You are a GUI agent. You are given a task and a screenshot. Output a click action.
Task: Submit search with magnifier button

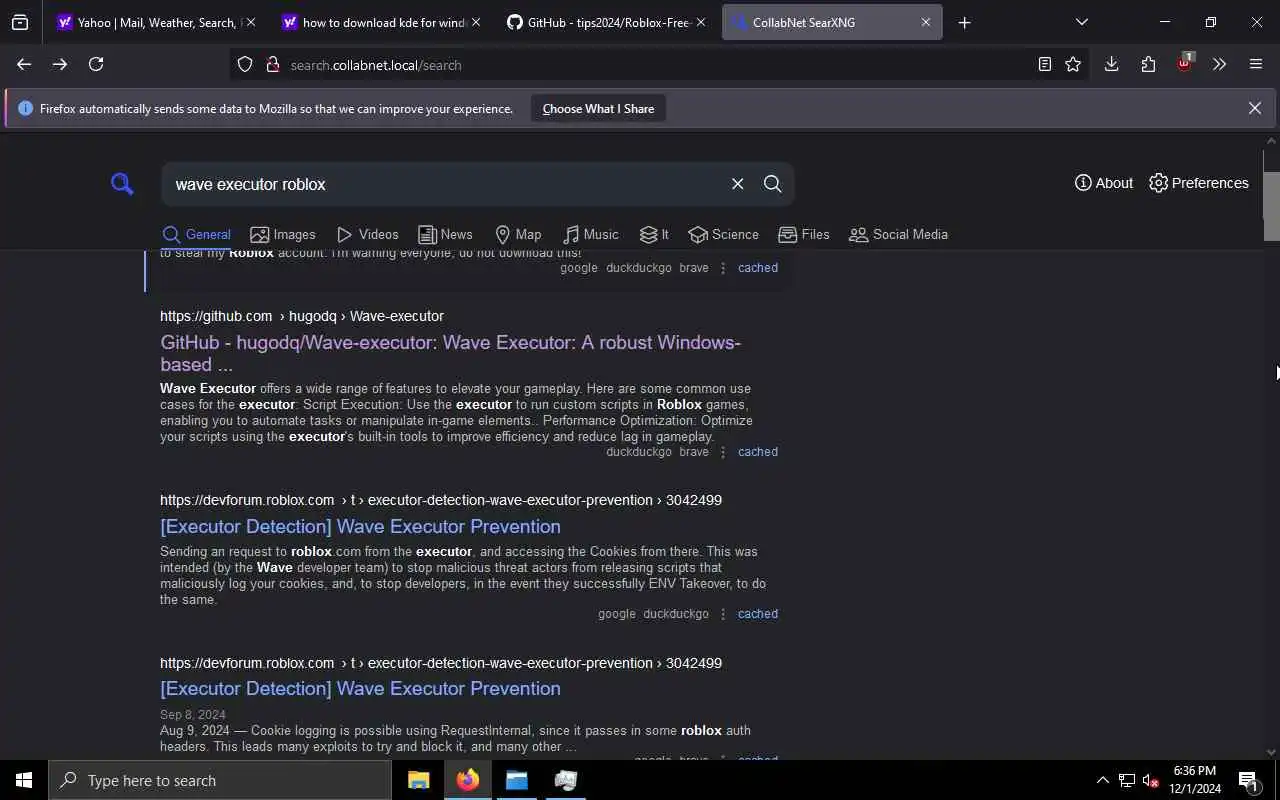coord(772,184)
